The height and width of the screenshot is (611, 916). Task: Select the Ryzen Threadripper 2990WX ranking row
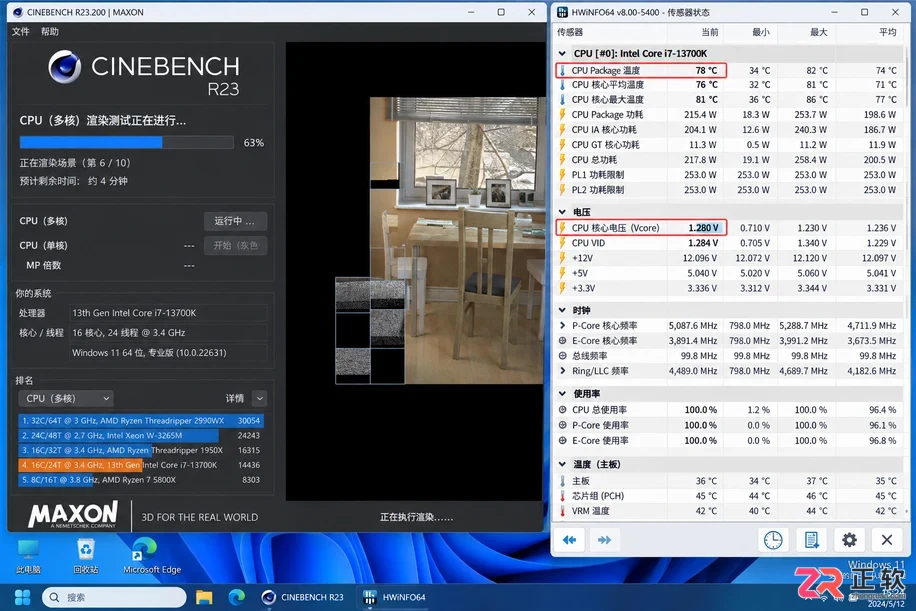[x=141, y=421]
